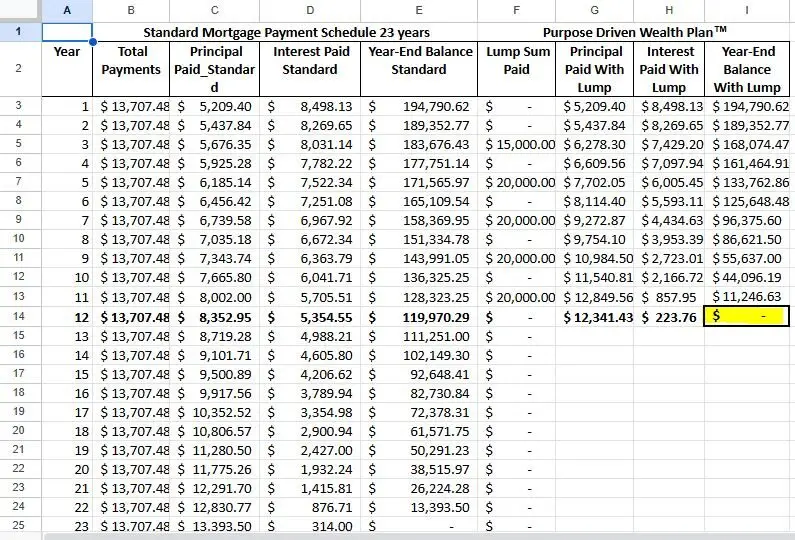
Task: Click the 8,498.13 interest cell in column D
Action: click(310, 106)
